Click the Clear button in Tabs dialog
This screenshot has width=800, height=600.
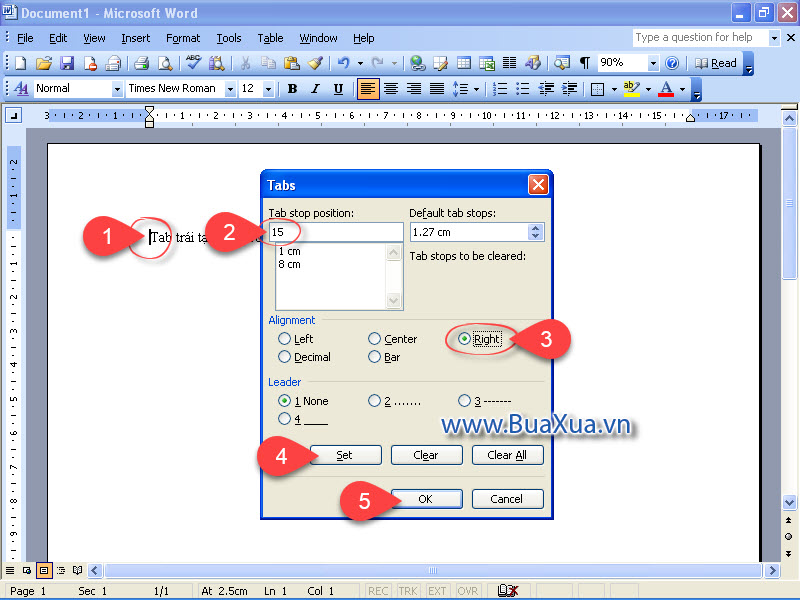tap(427, 455)
